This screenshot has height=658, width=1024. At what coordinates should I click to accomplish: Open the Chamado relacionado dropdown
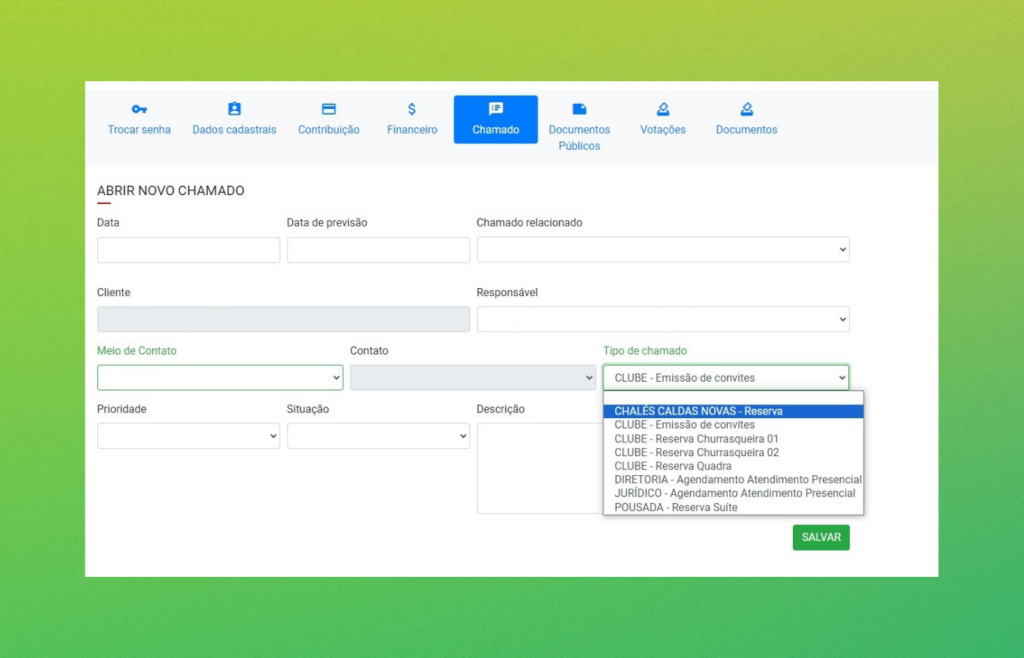[x=662, y=250]
